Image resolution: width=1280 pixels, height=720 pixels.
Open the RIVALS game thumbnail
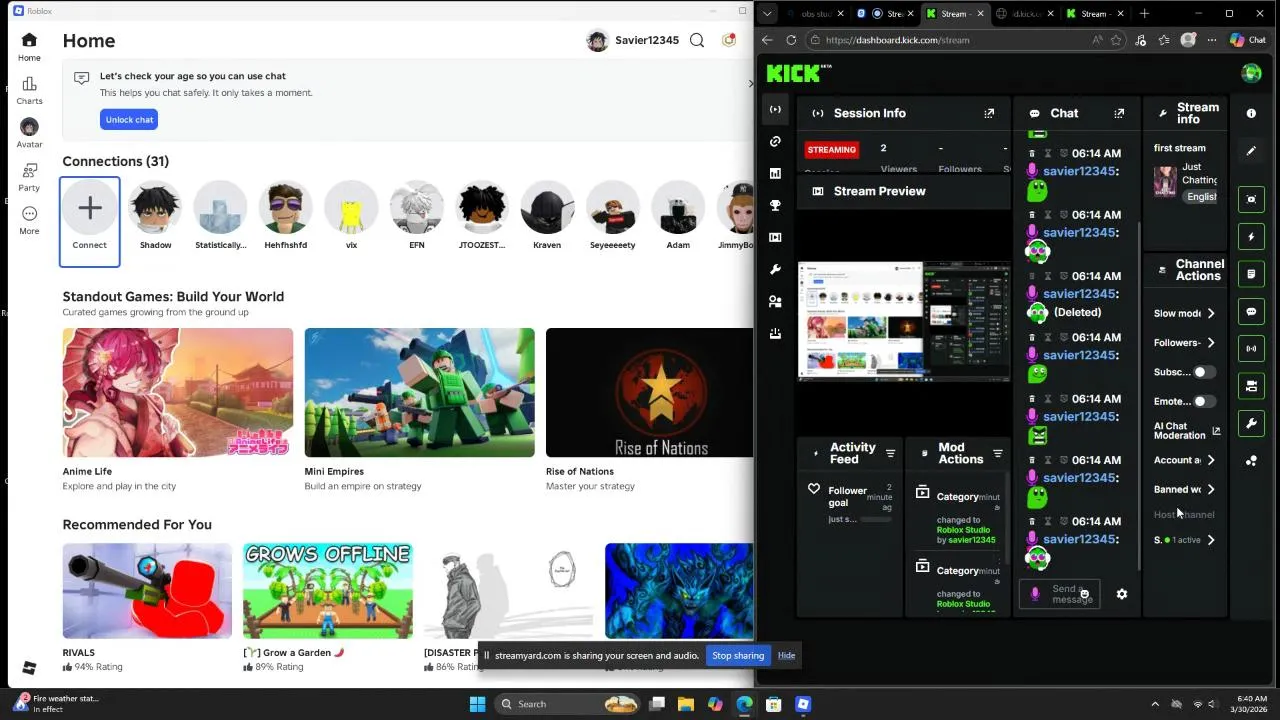tap(147, 591)
